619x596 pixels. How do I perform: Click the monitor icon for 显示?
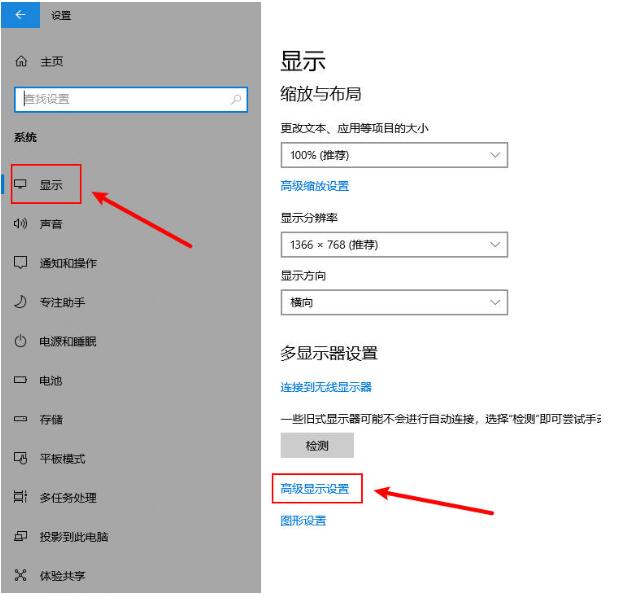point(20,184)
